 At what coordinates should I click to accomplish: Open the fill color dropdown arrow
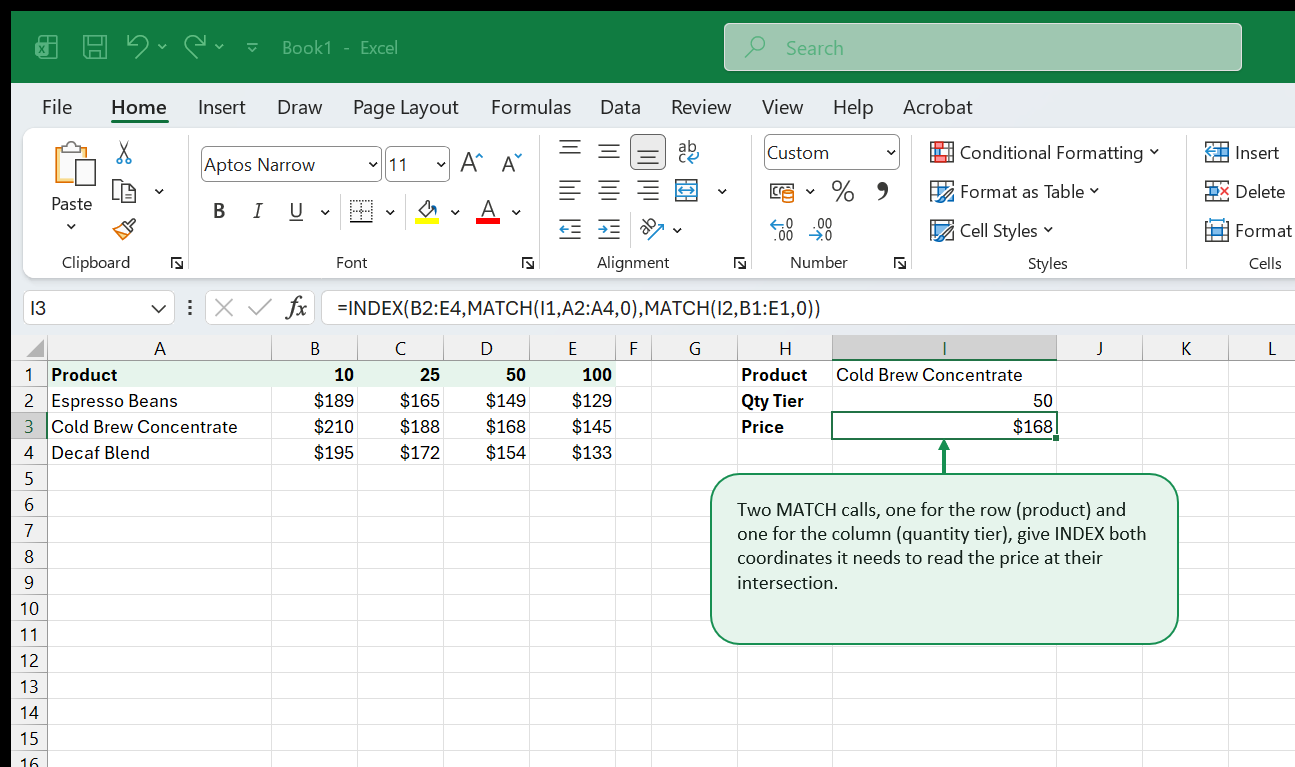point(455,212)
